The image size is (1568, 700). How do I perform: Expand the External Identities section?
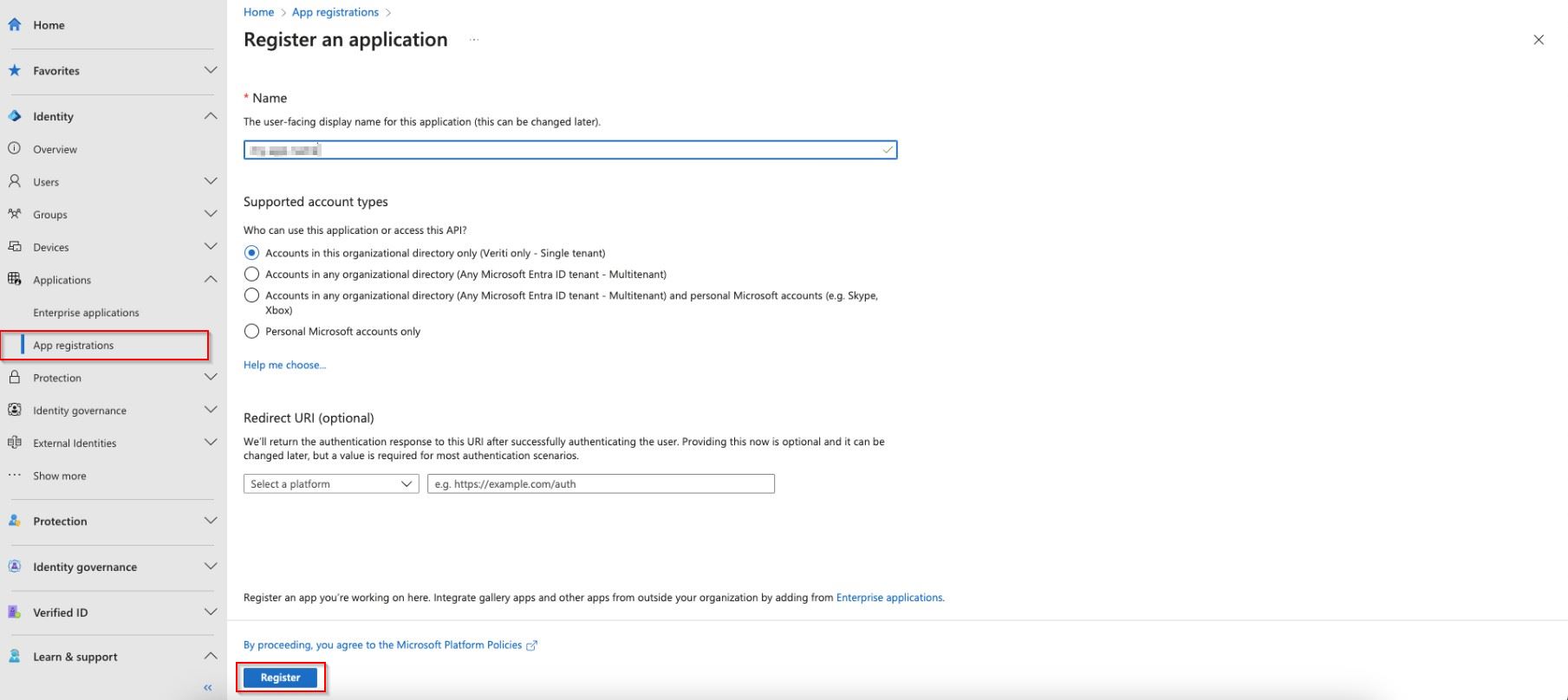tap(210, 443)
